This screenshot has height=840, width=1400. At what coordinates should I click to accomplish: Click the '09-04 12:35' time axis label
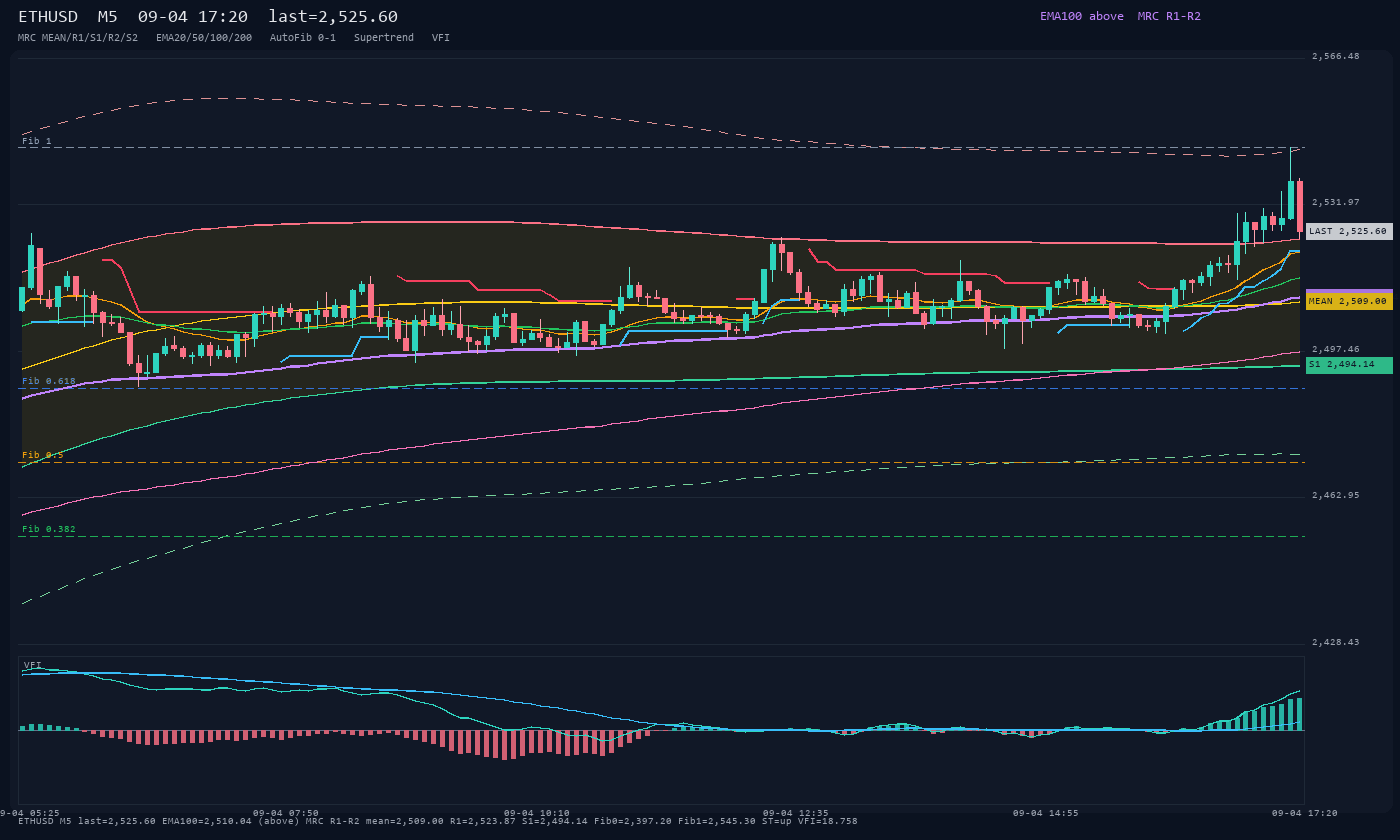[796, 813]
